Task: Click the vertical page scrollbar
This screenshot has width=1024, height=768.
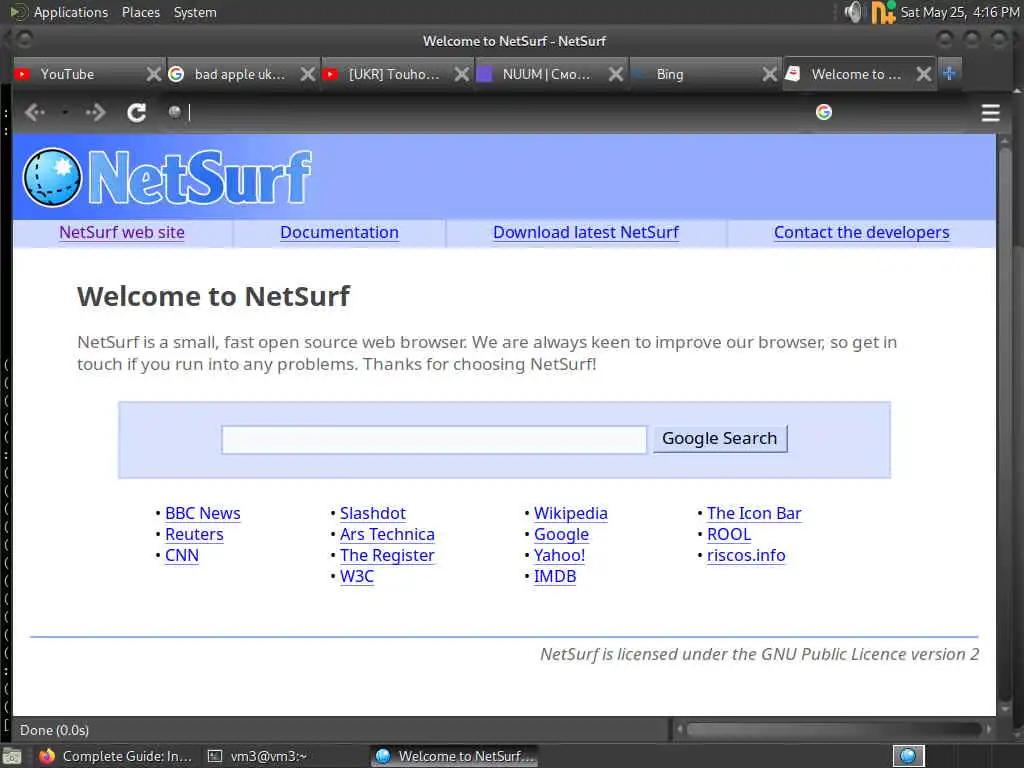Action: (1005, 424)
